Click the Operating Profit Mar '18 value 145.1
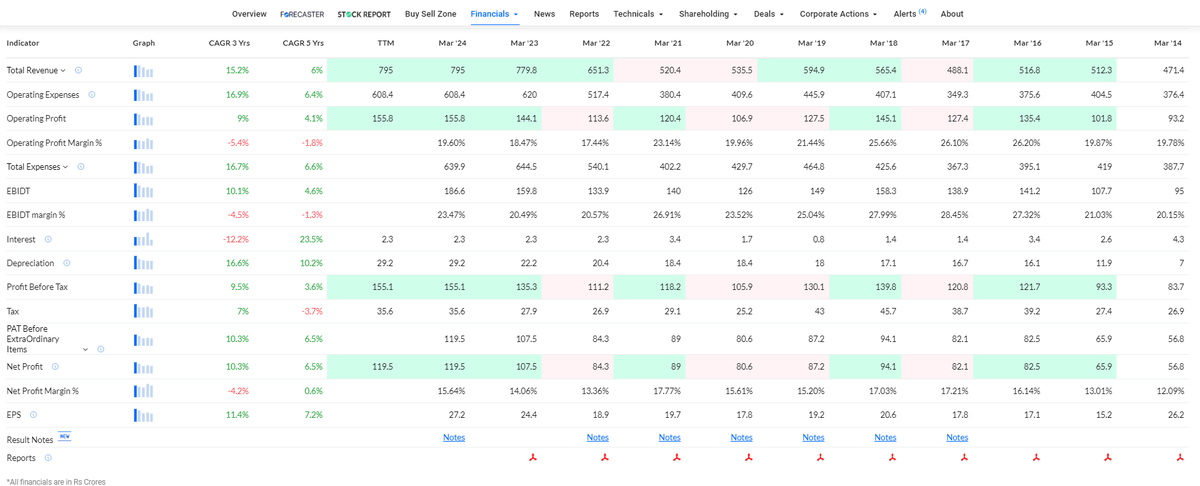Image resolution: width=1200 pixels, height=486 pixels. [885, 119]
